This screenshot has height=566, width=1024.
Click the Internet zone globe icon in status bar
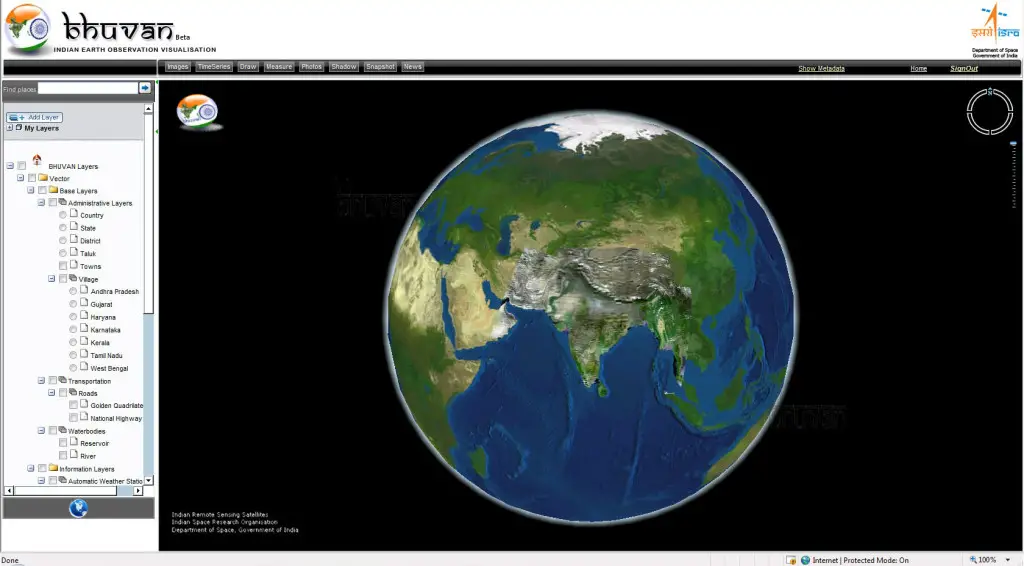click(x=805, y=559)
